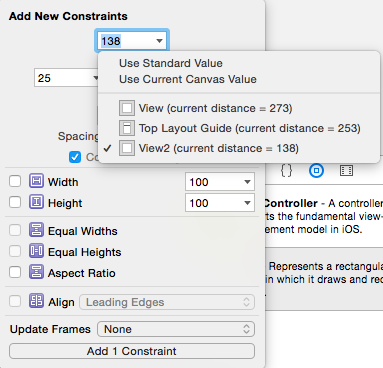The height and width of the screenshot is (368, 383).
Task: Click the Height constraint icon
Action: (x=36, y=202)
